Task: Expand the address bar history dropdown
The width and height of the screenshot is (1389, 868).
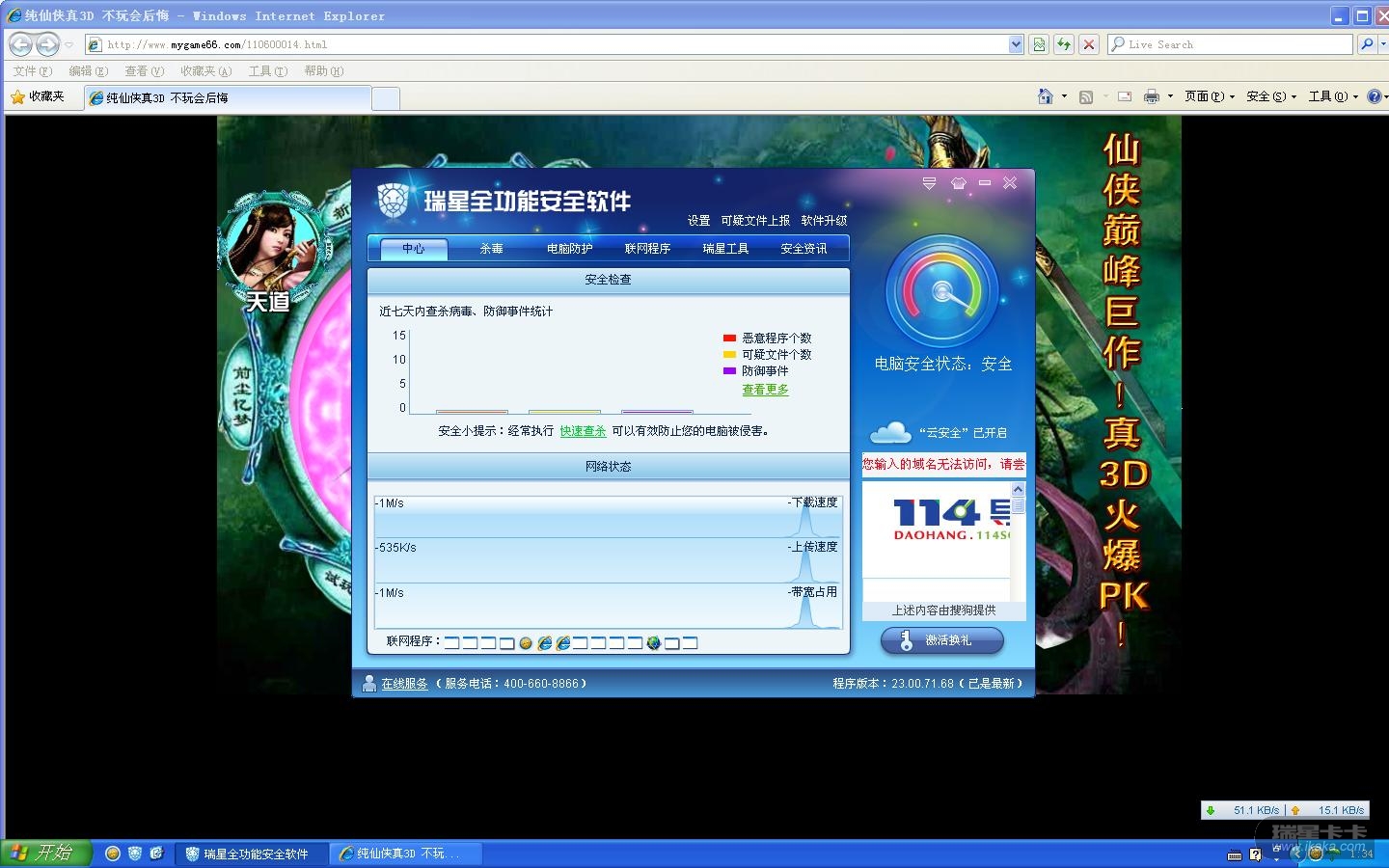Action: tap(1015, 44)
